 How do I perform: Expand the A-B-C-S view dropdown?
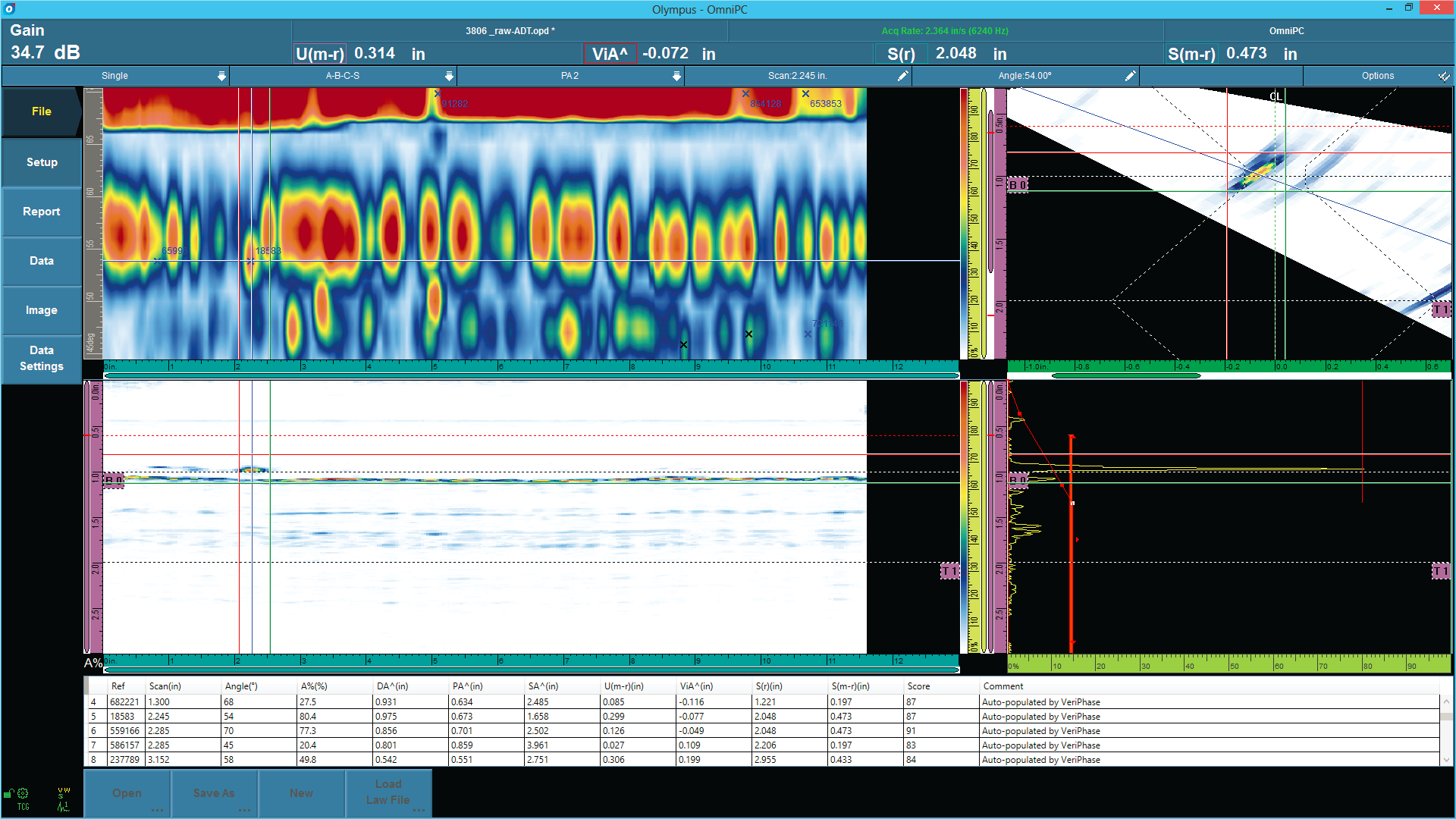449,76
